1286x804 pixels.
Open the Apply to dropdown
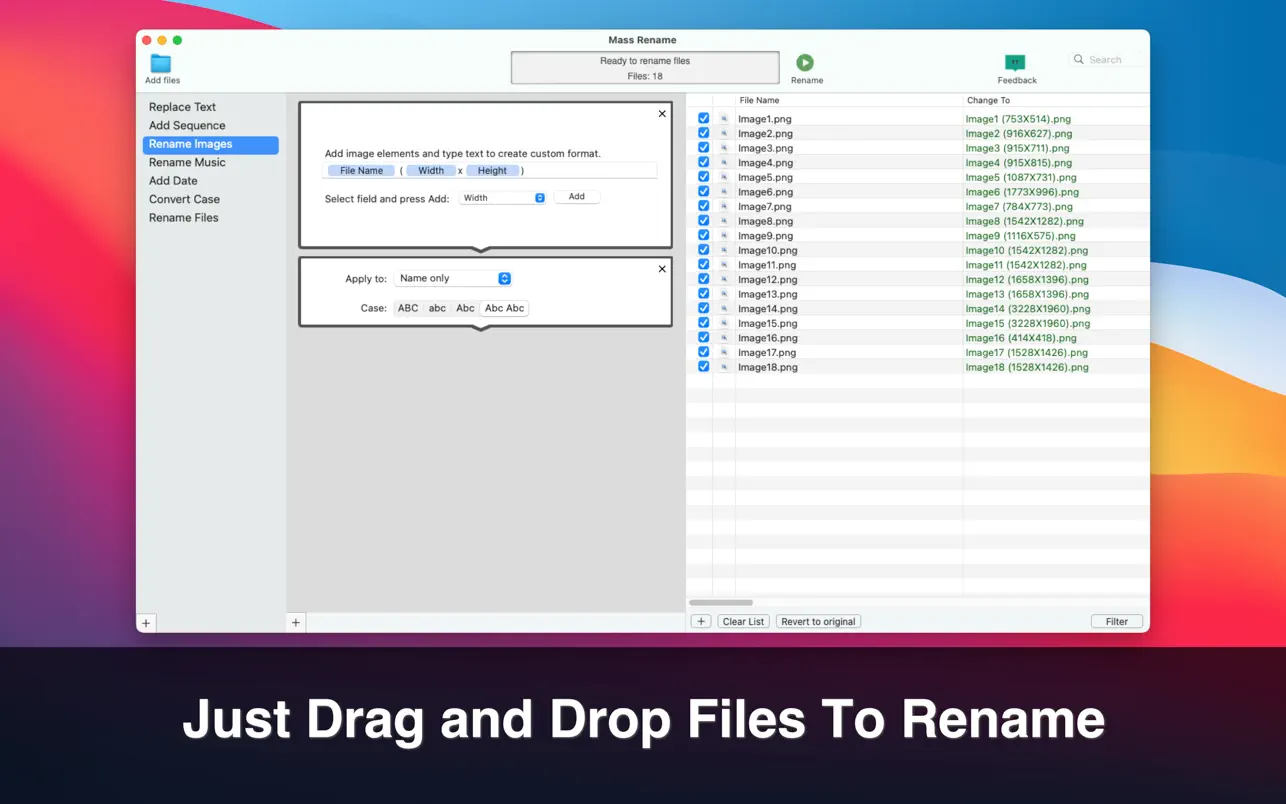click(454, 278)
